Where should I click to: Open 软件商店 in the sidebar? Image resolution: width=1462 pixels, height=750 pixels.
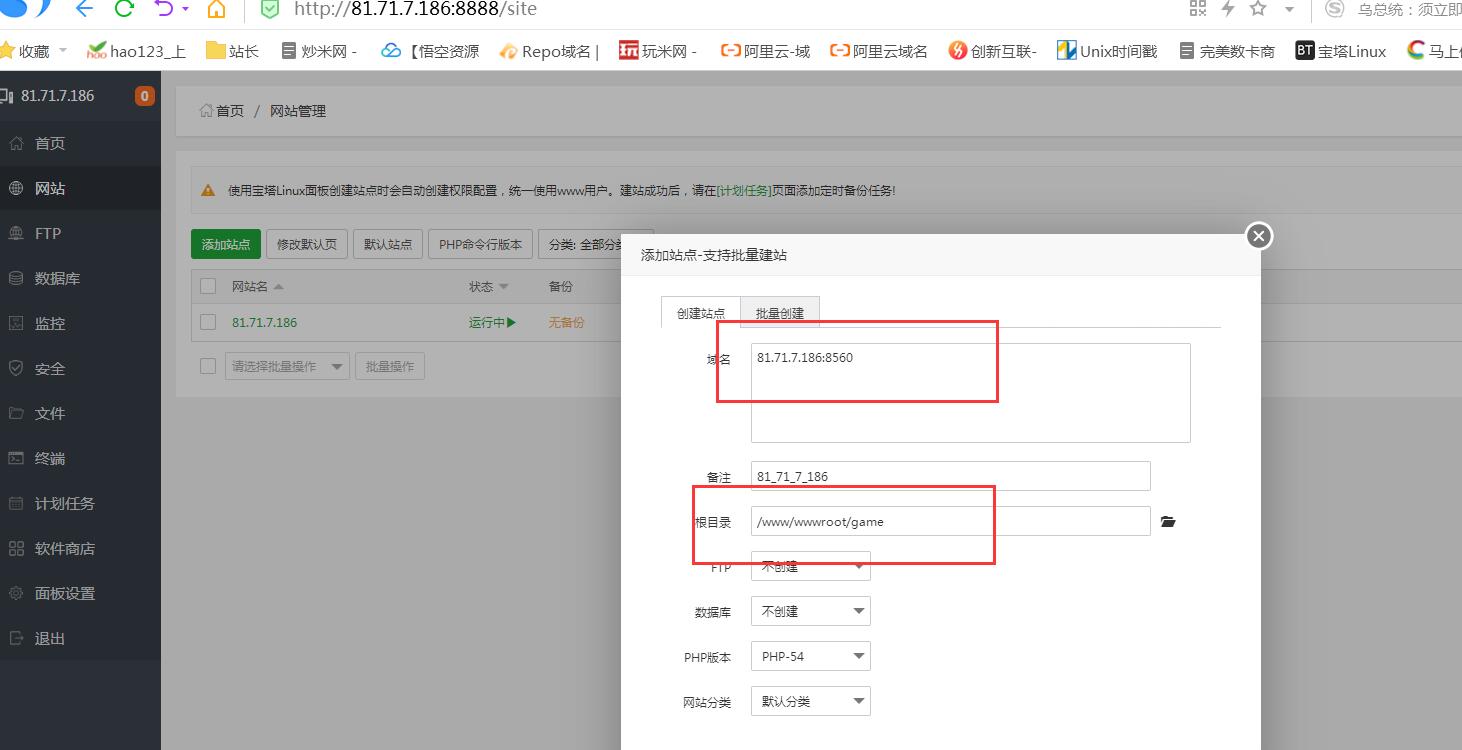tap(65, 548)
